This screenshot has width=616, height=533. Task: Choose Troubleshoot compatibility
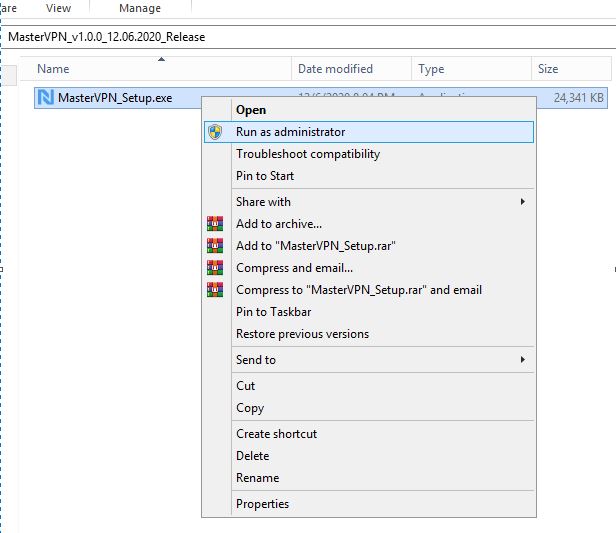click(369, 154)
